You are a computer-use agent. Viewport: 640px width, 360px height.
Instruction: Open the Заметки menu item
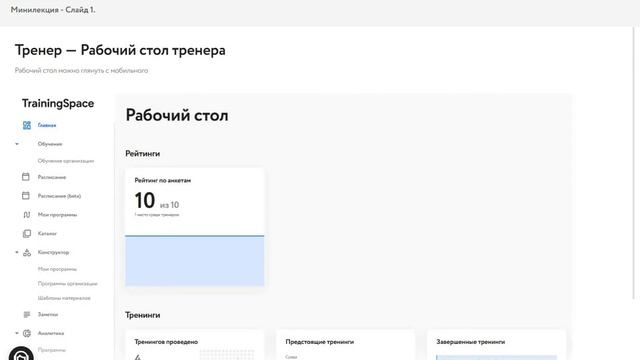[x=48, y=314]
